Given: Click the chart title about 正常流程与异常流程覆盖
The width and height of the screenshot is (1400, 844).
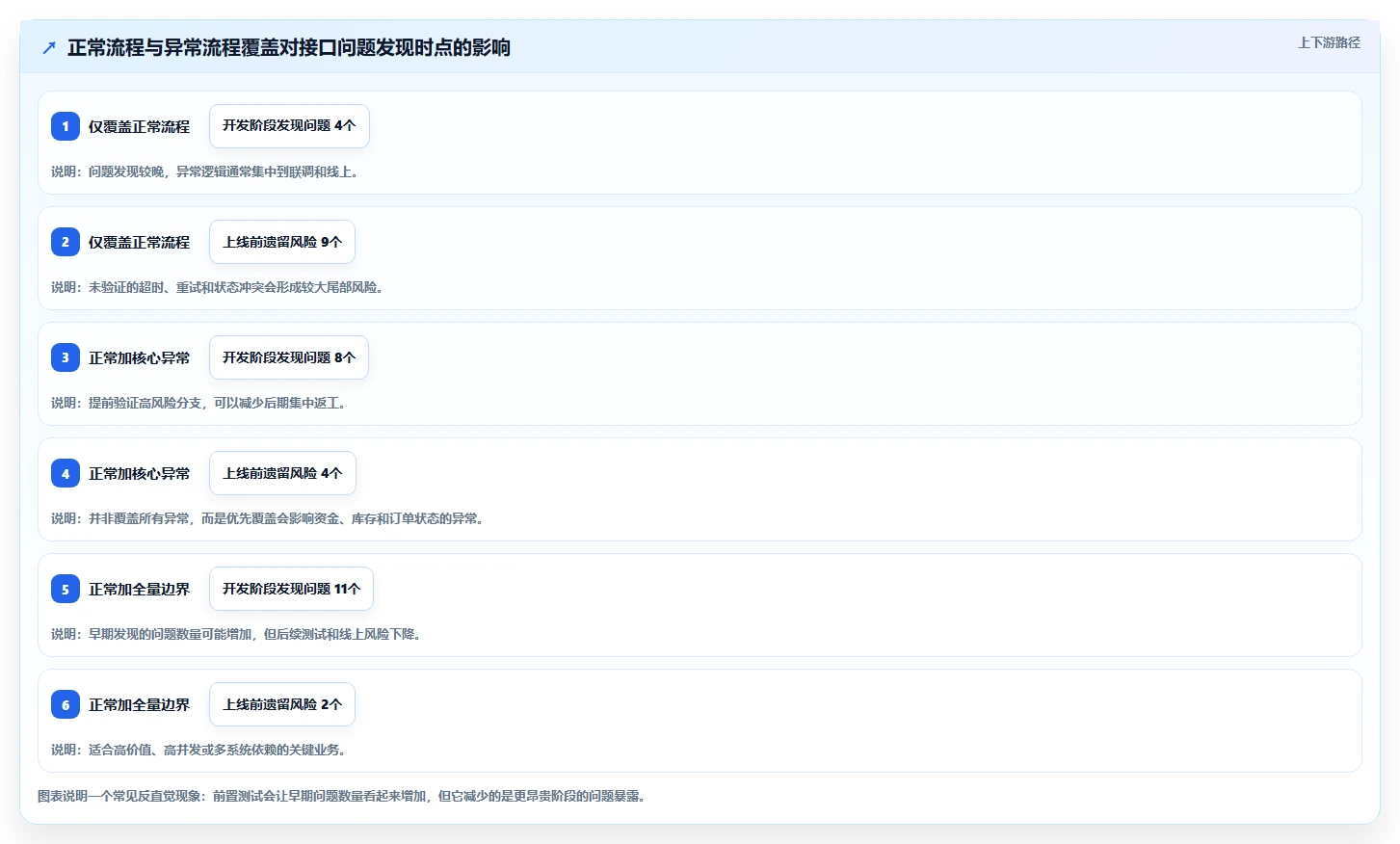Looking at the screenshot, I should pyautogui.click(x=289, y=47).
